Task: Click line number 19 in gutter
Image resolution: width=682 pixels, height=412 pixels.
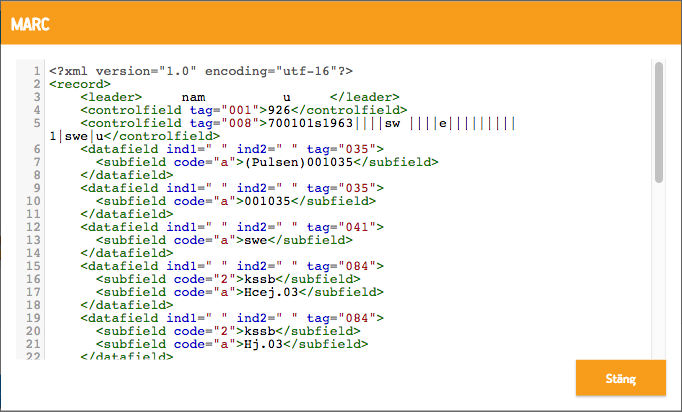Action: (x=33, y=318)
